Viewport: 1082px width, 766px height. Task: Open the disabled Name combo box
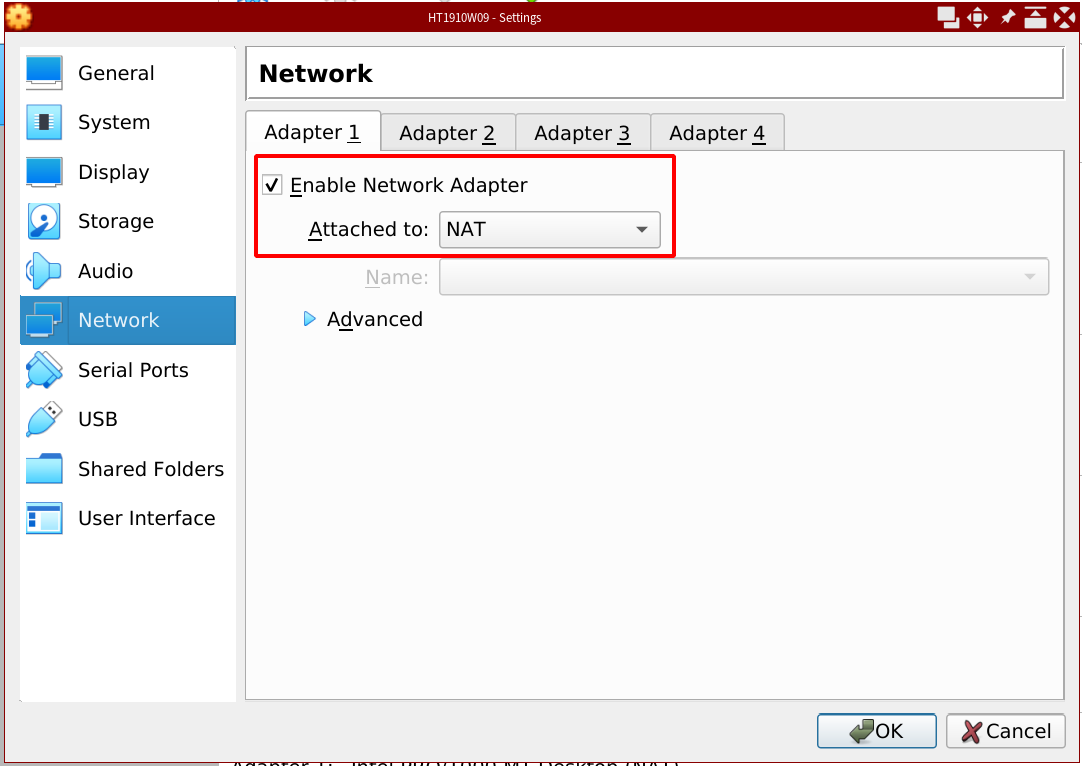pos(743,277)
